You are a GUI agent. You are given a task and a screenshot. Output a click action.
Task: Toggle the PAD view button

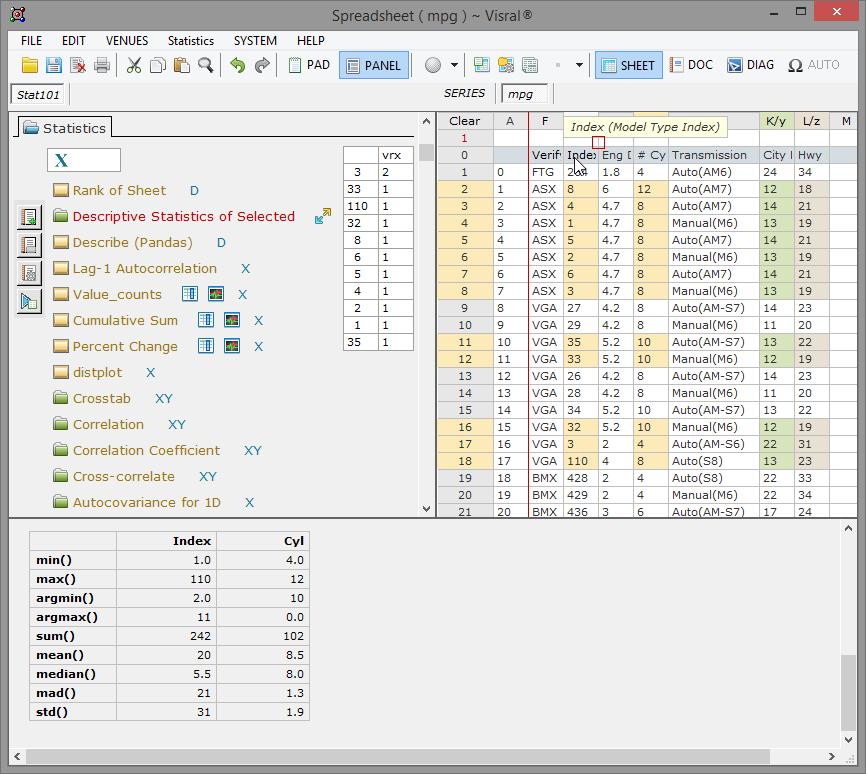click(309, 66)
